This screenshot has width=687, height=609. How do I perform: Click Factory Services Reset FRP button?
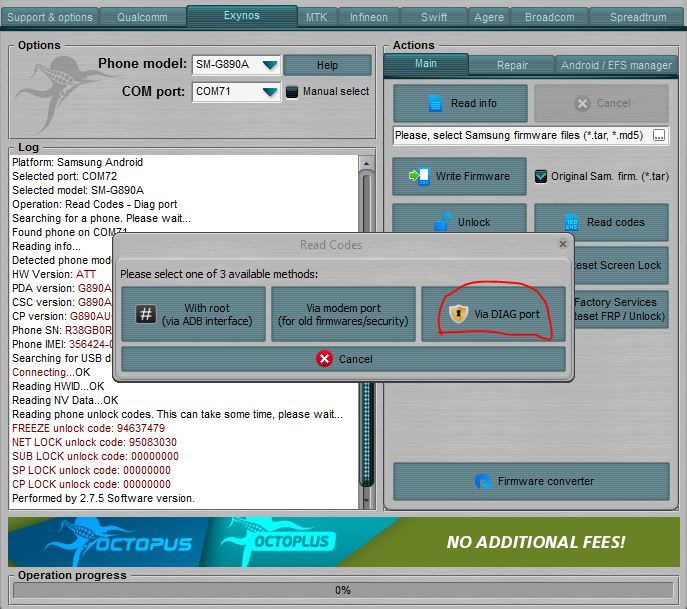[x=620, y=309]
